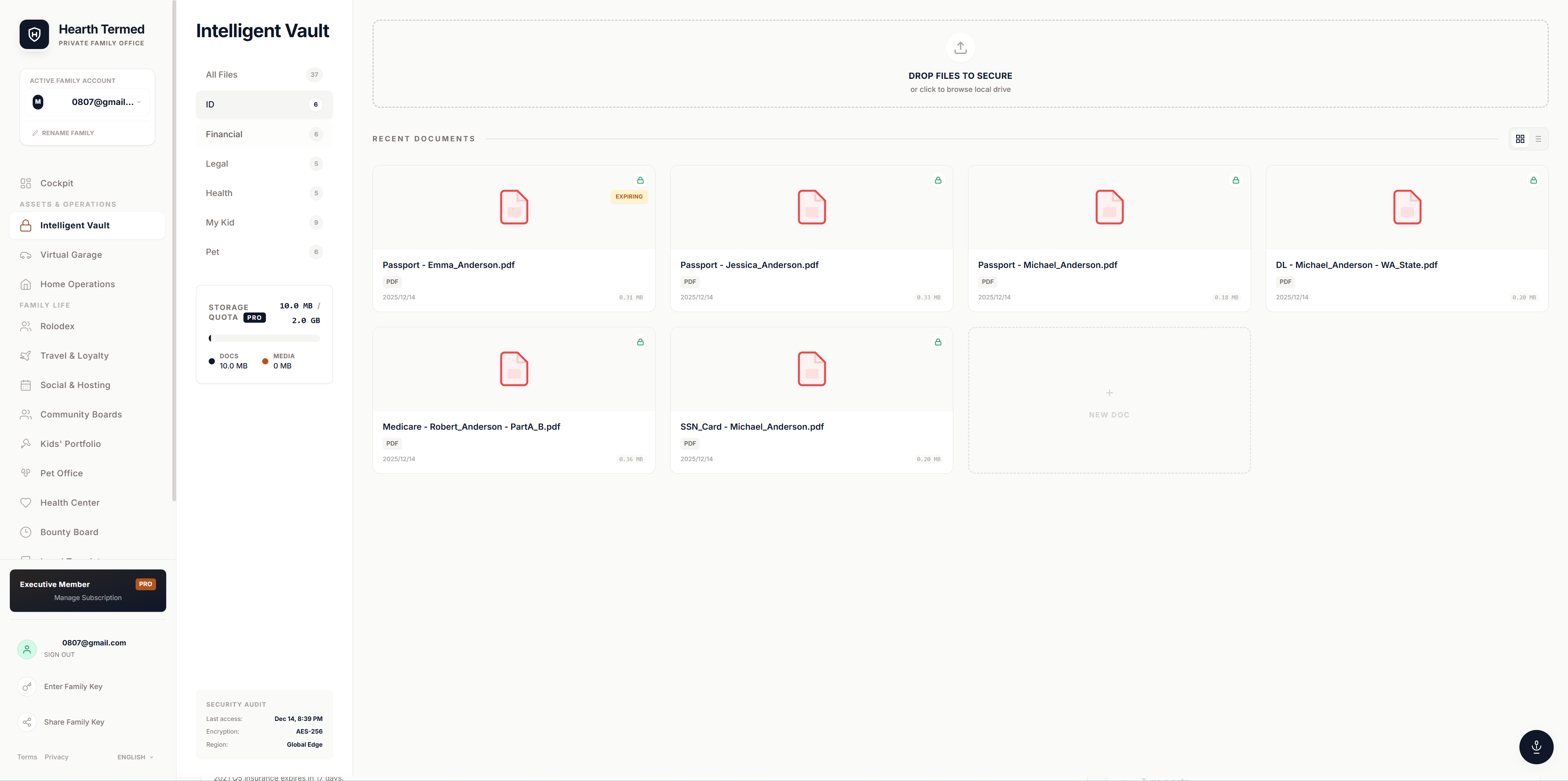Viewport: 1568px width, 781px height.
Task: Click the upload icon in drop zone
Action: point(960,47)
